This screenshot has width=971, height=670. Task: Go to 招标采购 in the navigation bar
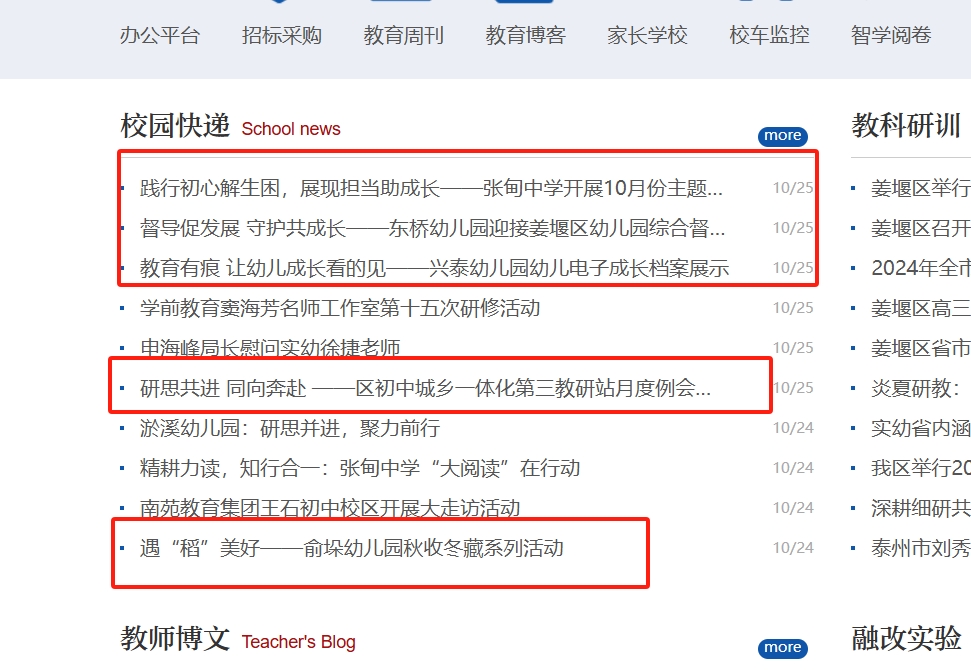[x=282, y=35]
